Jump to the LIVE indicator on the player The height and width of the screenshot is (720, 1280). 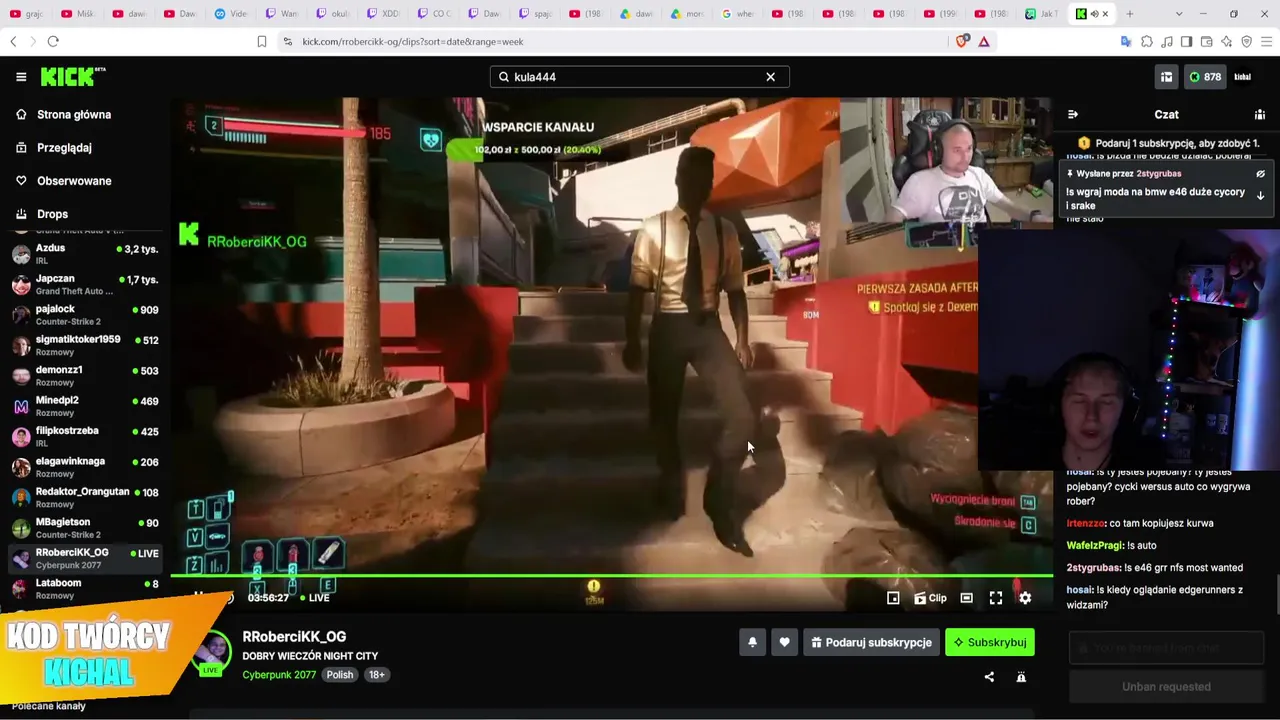314,598
